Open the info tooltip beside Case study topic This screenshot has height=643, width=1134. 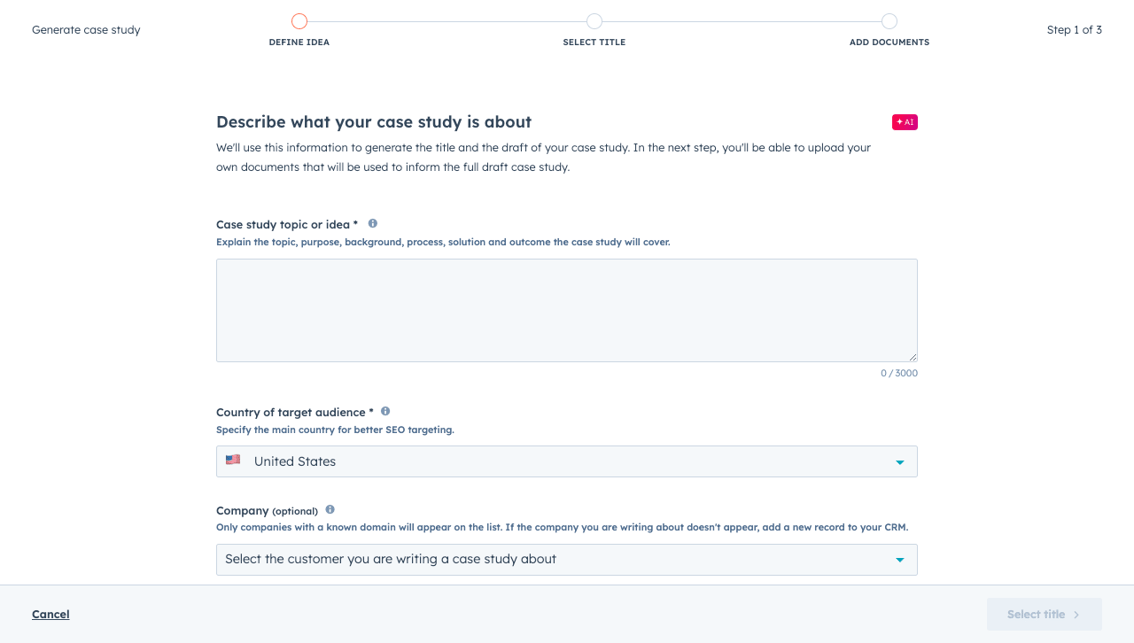coord(372,223)
